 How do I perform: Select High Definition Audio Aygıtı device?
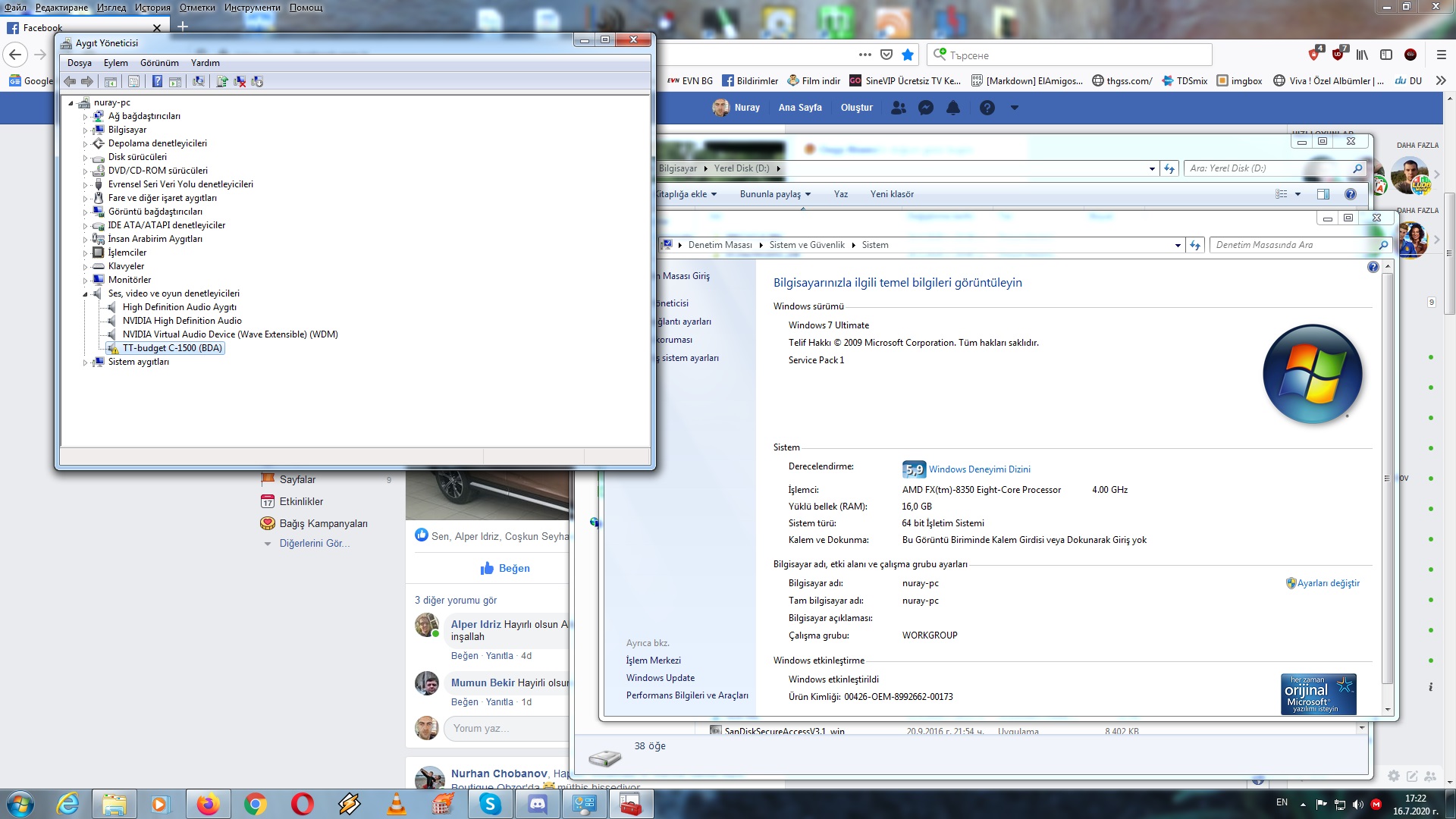[180, 307]
